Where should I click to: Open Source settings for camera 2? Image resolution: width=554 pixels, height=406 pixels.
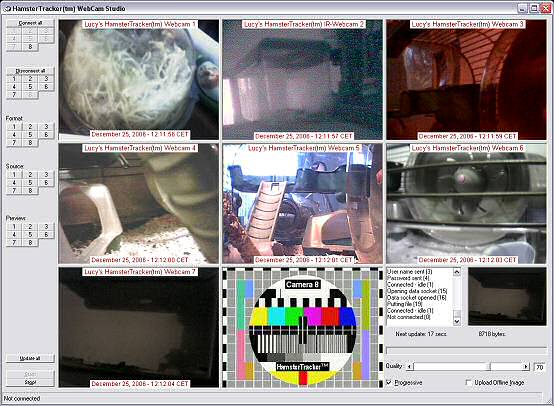tap(30, 175)
